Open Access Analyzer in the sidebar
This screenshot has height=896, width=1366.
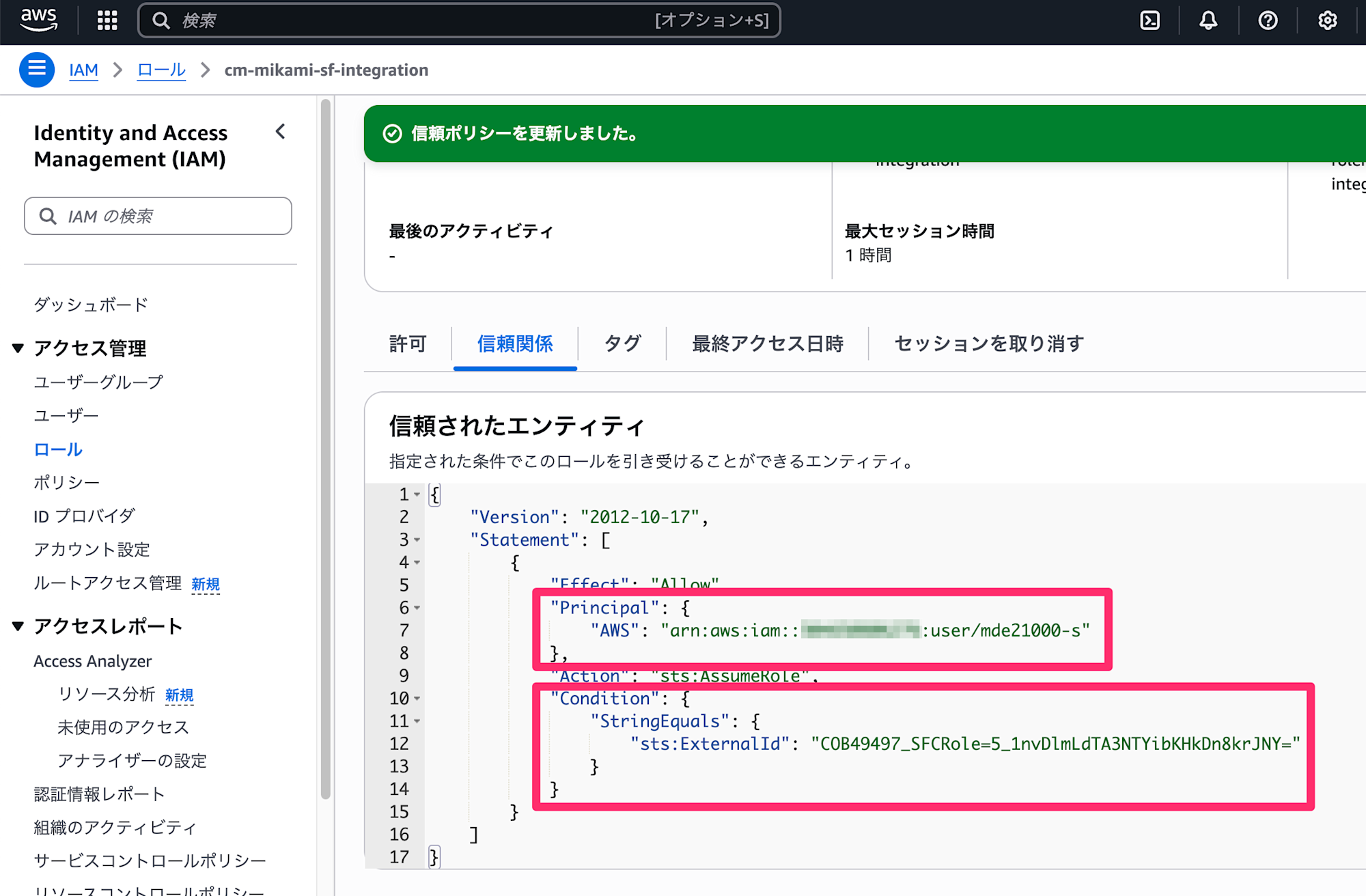pyautogui.click(x=93, y=661)
